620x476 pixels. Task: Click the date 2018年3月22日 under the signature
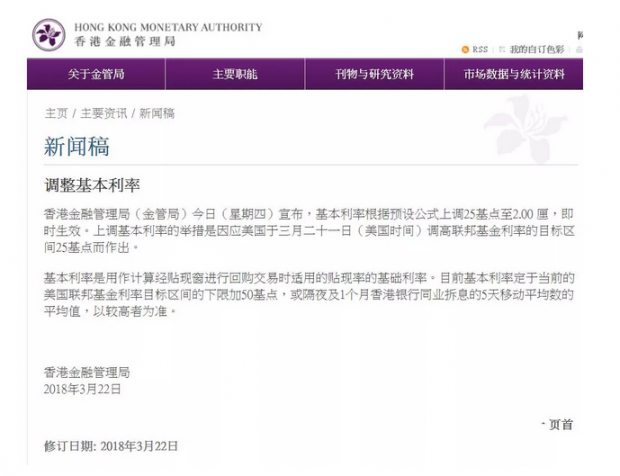pyautogui.click(x=82, y=389)
